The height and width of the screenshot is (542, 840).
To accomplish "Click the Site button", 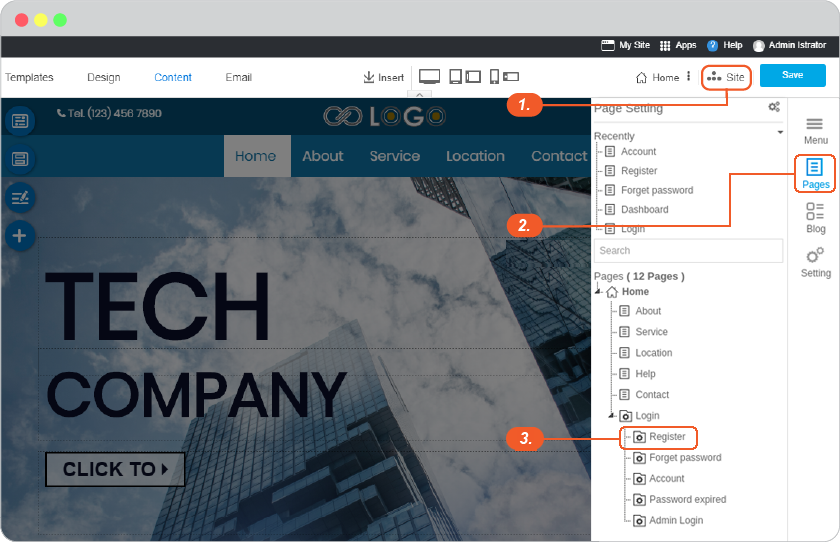I will tap(726, 77).
